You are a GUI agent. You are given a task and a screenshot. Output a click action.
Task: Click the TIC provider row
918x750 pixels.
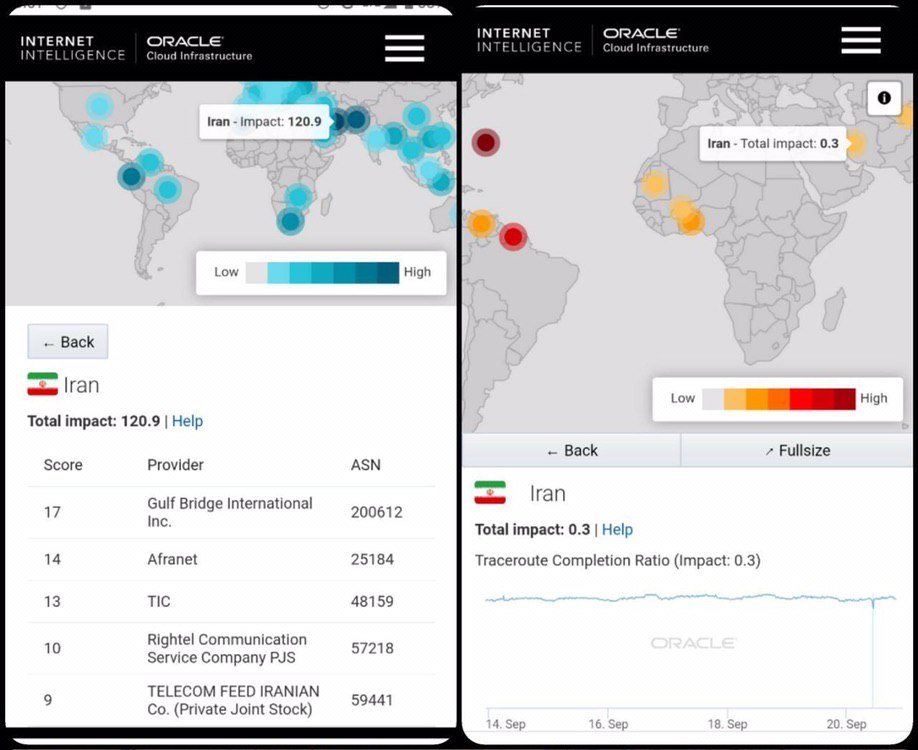click(x=230, y=601)
